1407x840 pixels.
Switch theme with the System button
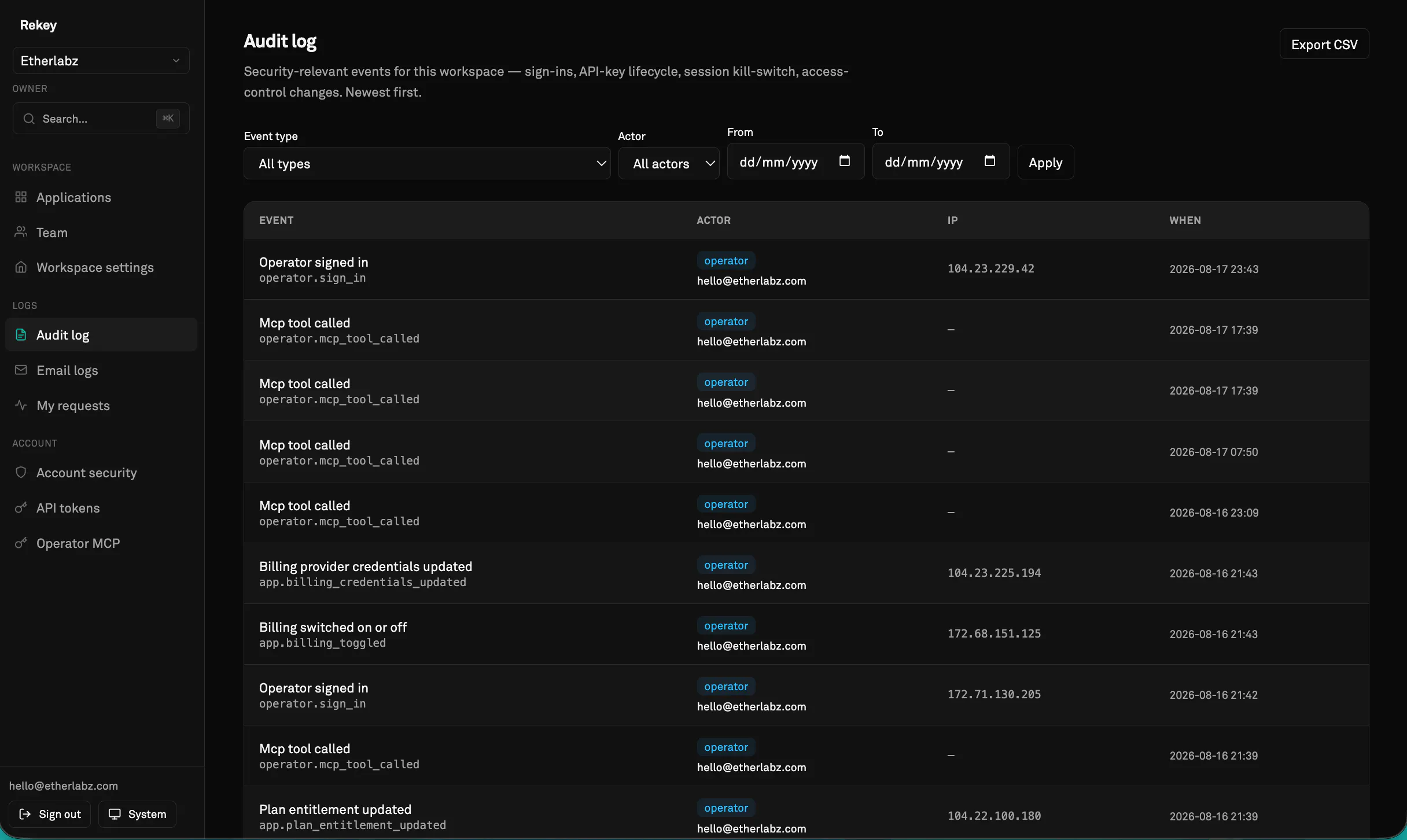(137, 814)
